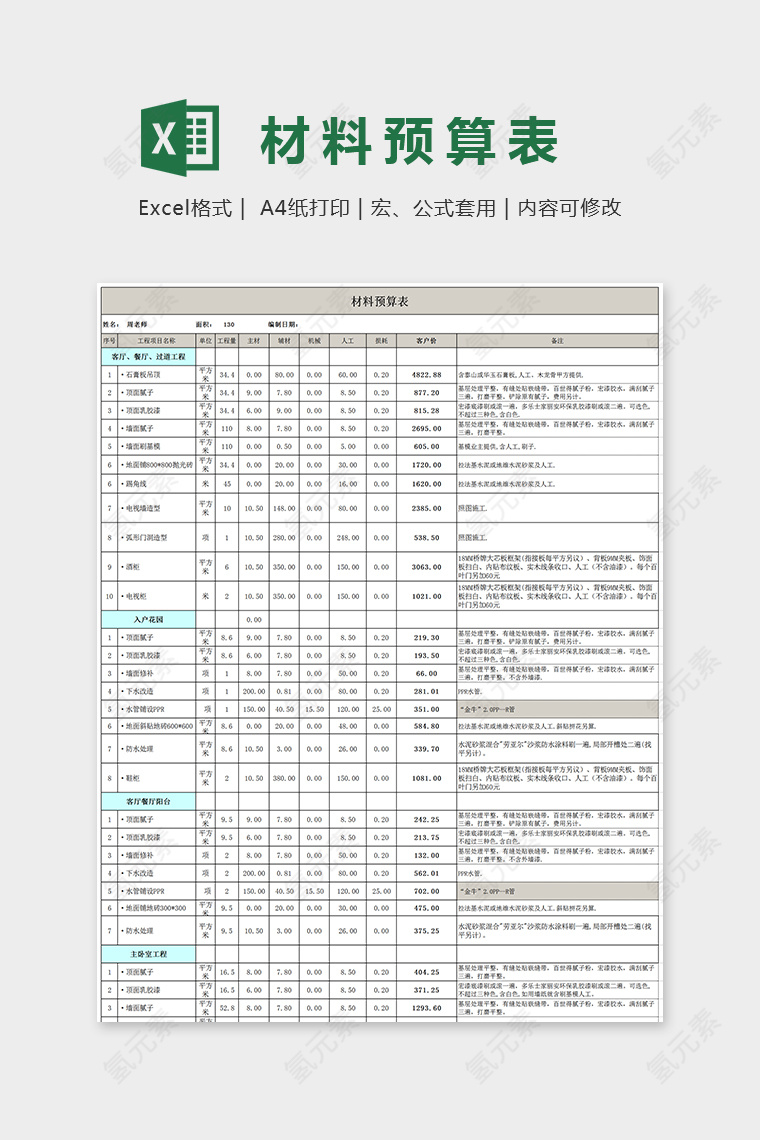Click the 'Excel格式' subtitle text
Image resolution: width=760 pixels, height=1140 pixels.
(x=185, y=209)
